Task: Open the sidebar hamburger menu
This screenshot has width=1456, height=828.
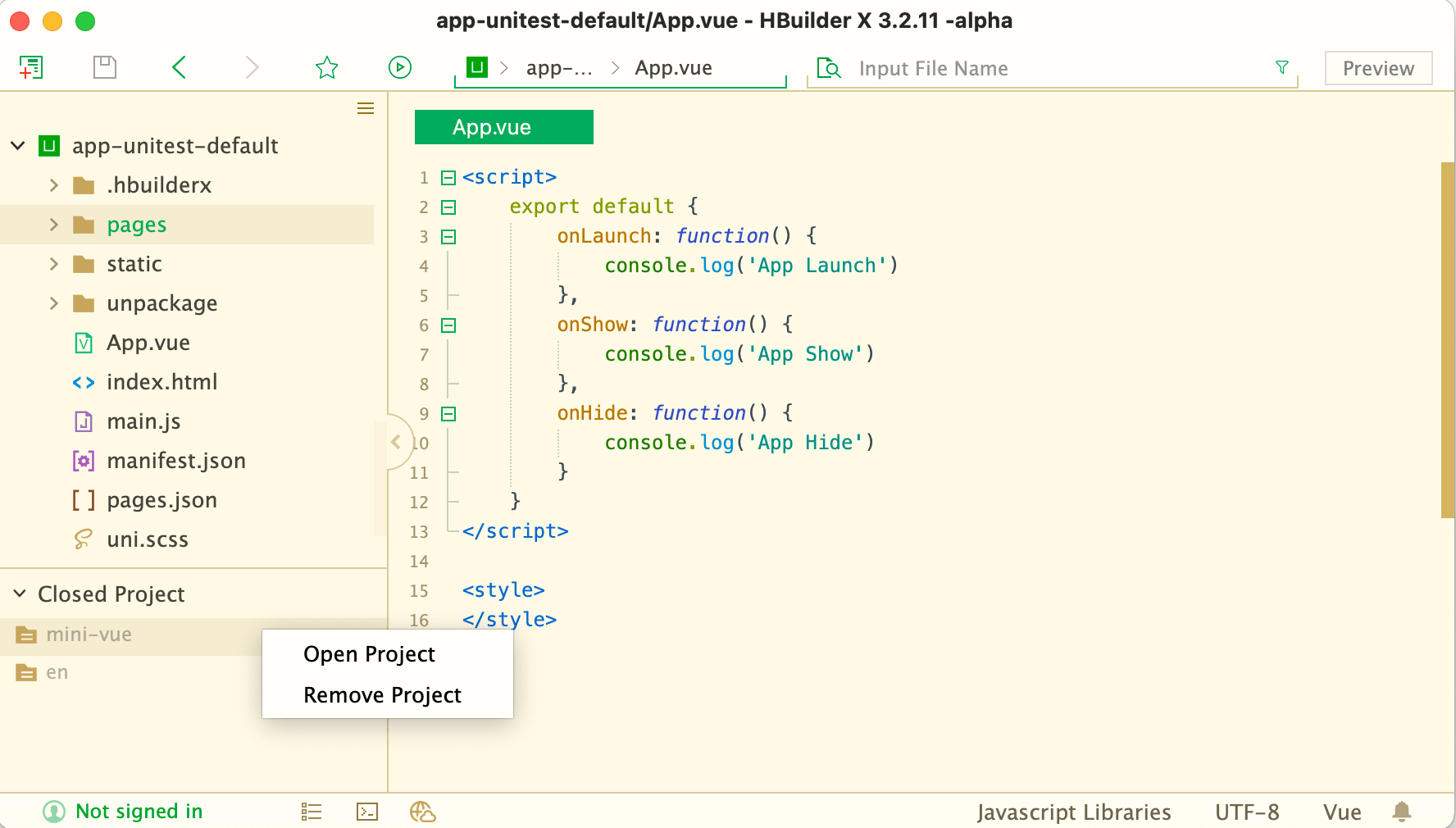Action: (366, 108)
